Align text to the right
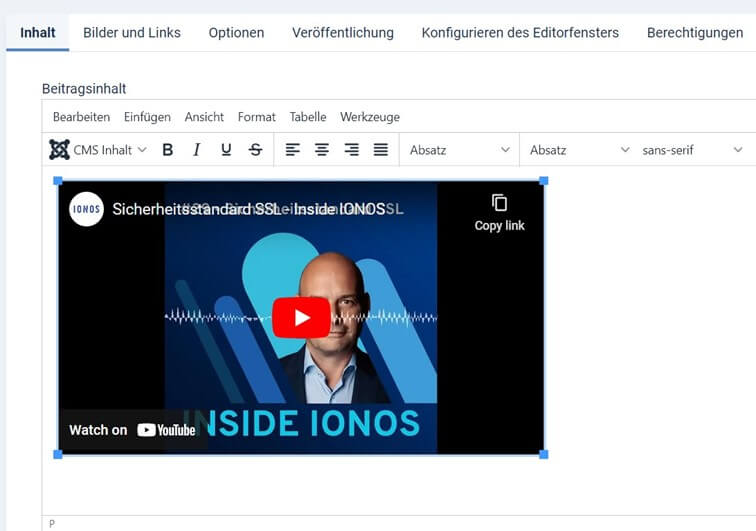This screenshot has width=756, height=531. click(x=351, y=150)
